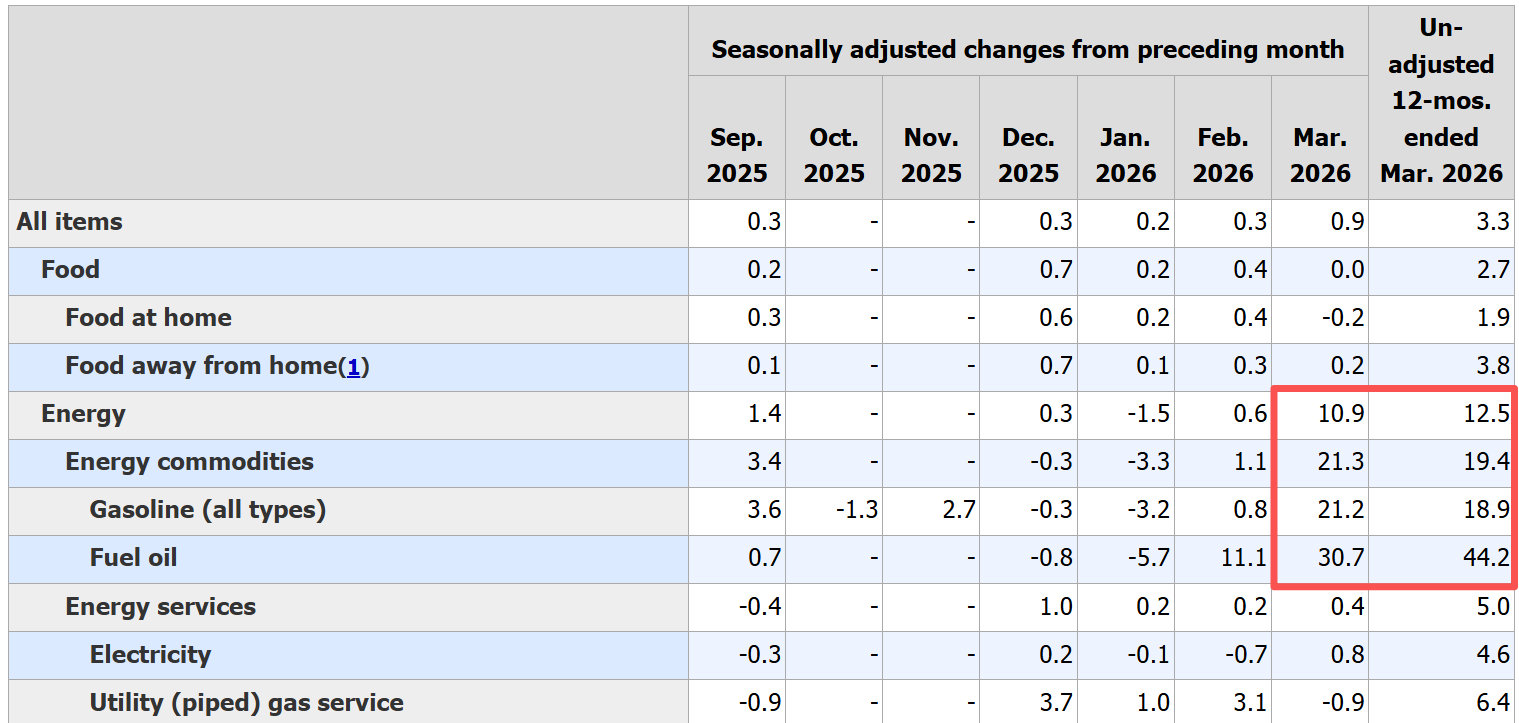Screen dimensions: 1519x723
Task: Click the 30.7 Fuel oil March value
Action: click(1341, 558)
